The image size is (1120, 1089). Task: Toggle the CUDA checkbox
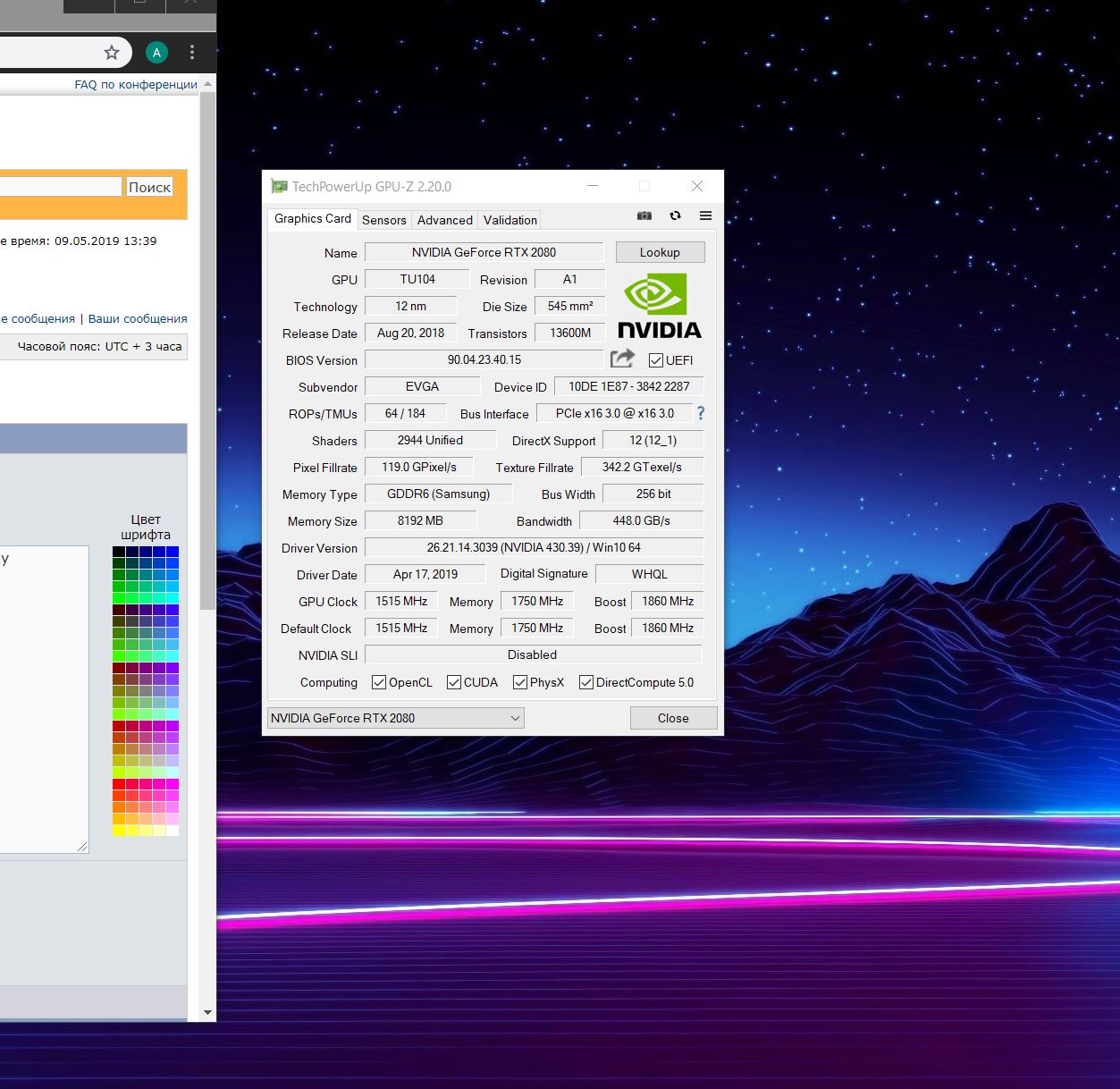coord(454,682)
